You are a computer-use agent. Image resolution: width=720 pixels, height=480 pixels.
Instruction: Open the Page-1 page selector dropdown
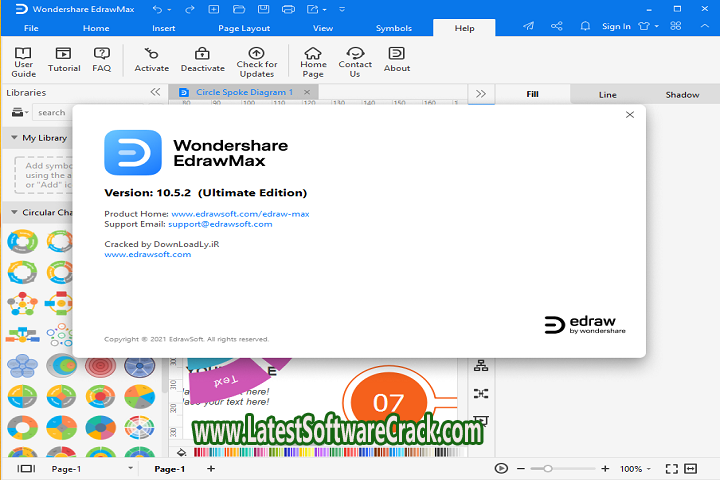[130, 468]
